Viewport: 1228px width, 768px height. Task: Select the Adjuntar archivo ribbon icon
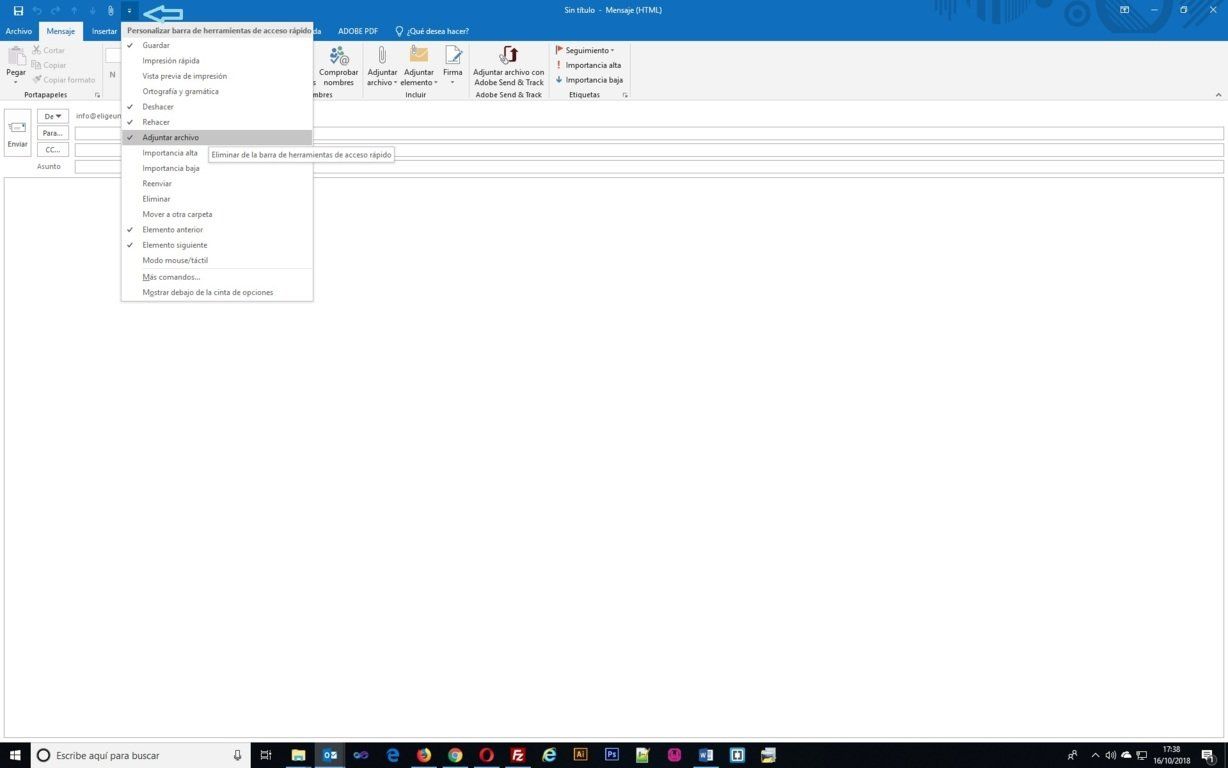point(382,65)
